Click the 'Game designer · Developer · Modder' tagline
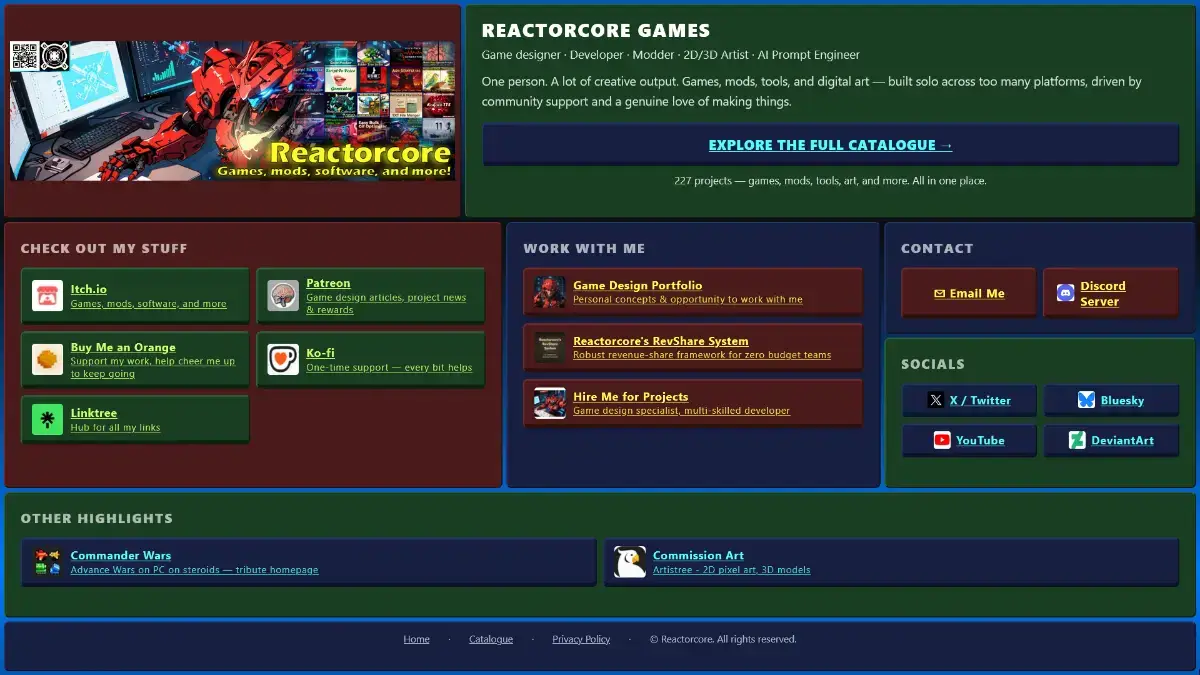Screen dimensions: 1200x675 (670, 55)
